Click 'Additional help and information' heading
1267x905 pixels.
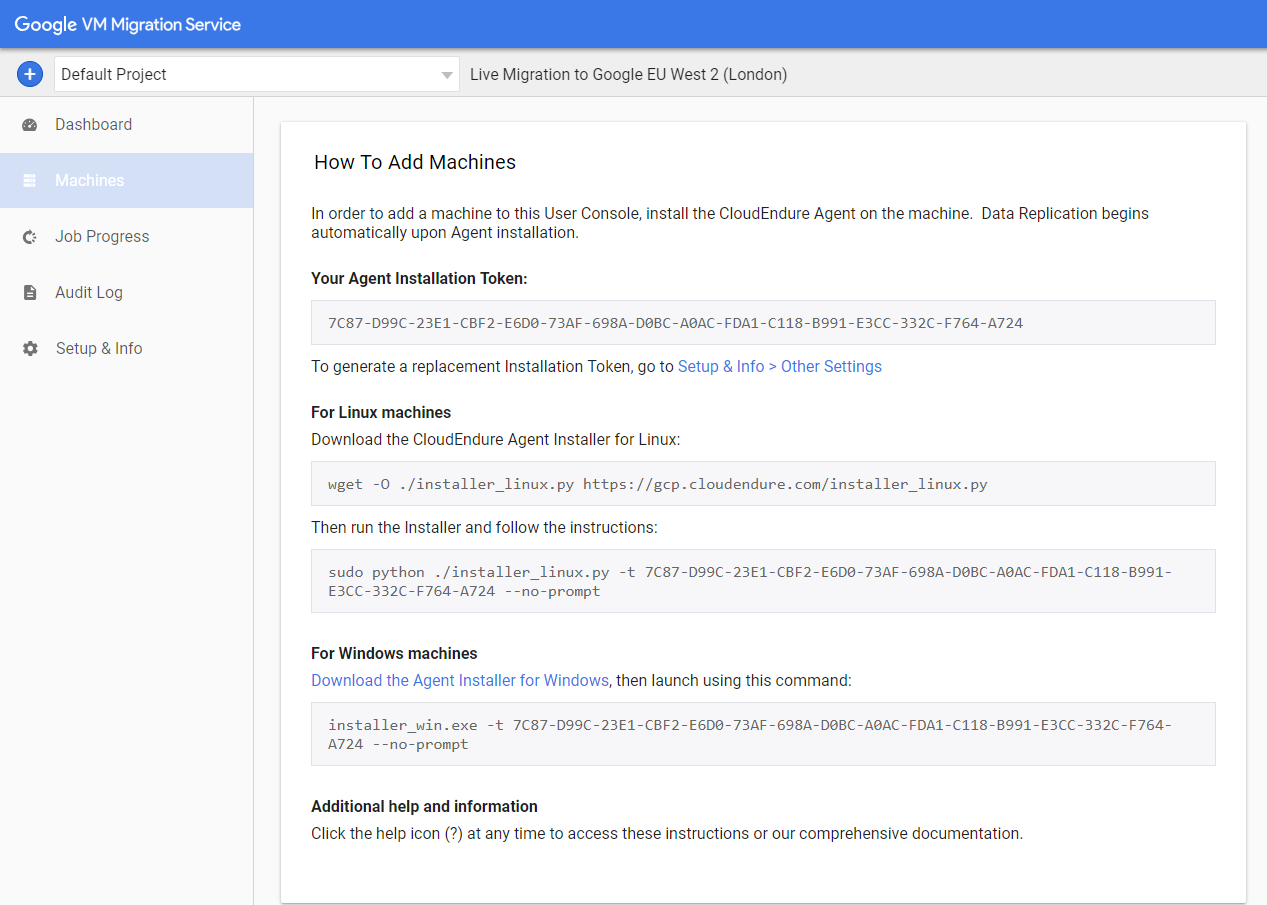424,807
